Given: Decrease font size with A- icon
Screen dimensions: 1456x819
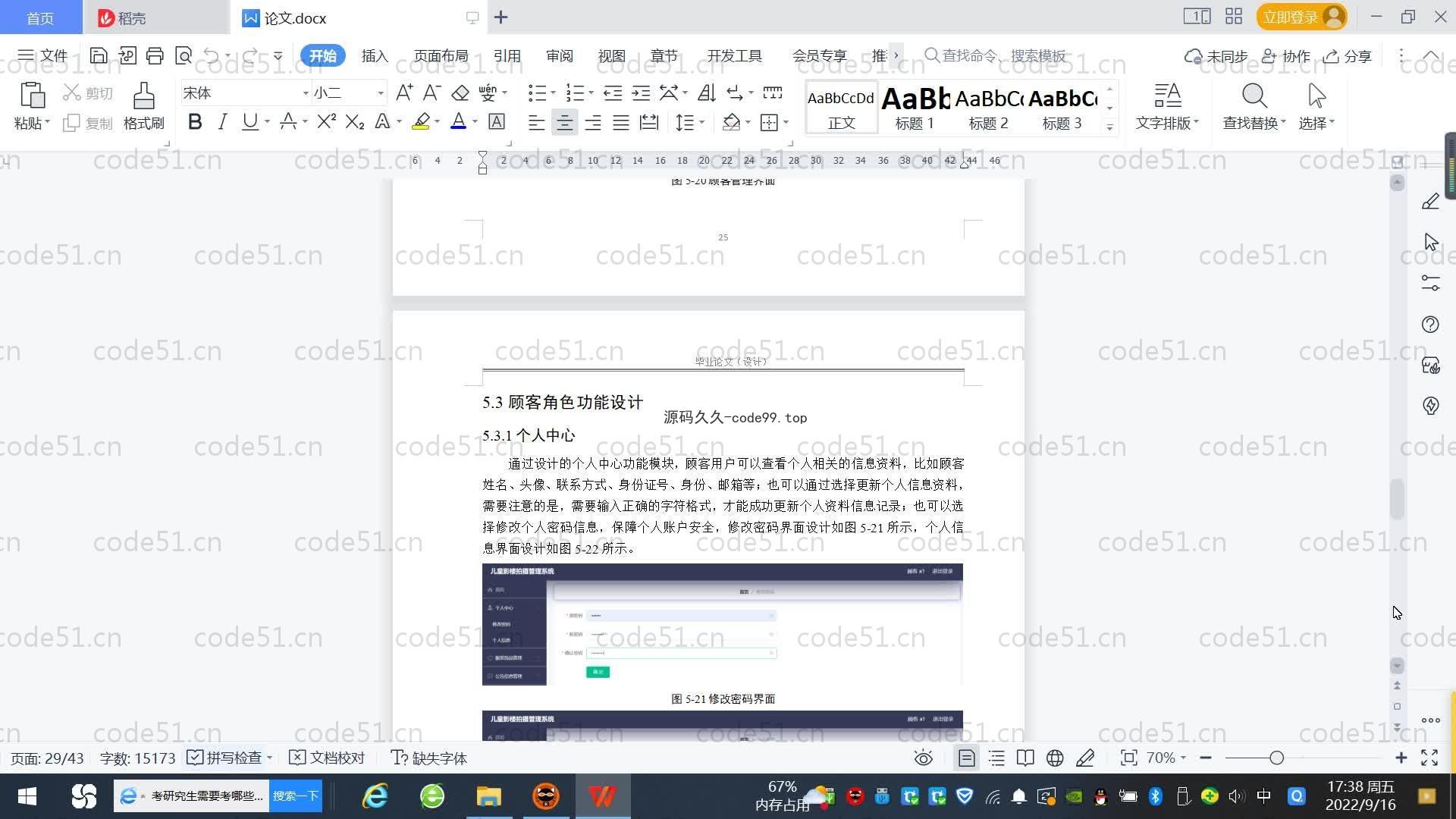Looking at the screenshot, I should pos(432,93).
